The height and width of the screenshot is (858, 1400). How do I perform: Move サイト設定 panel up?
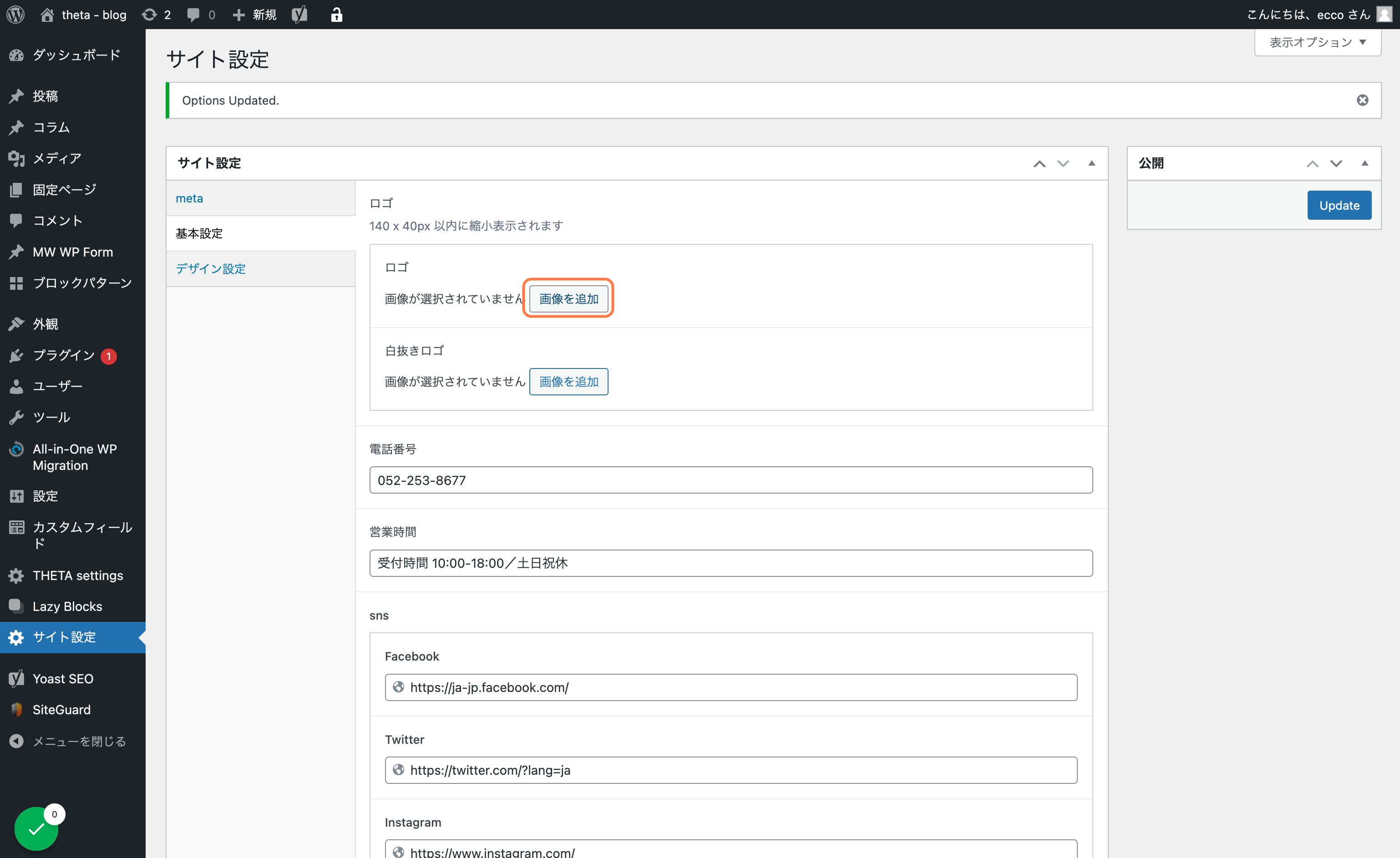click(x=1039, y=163)
